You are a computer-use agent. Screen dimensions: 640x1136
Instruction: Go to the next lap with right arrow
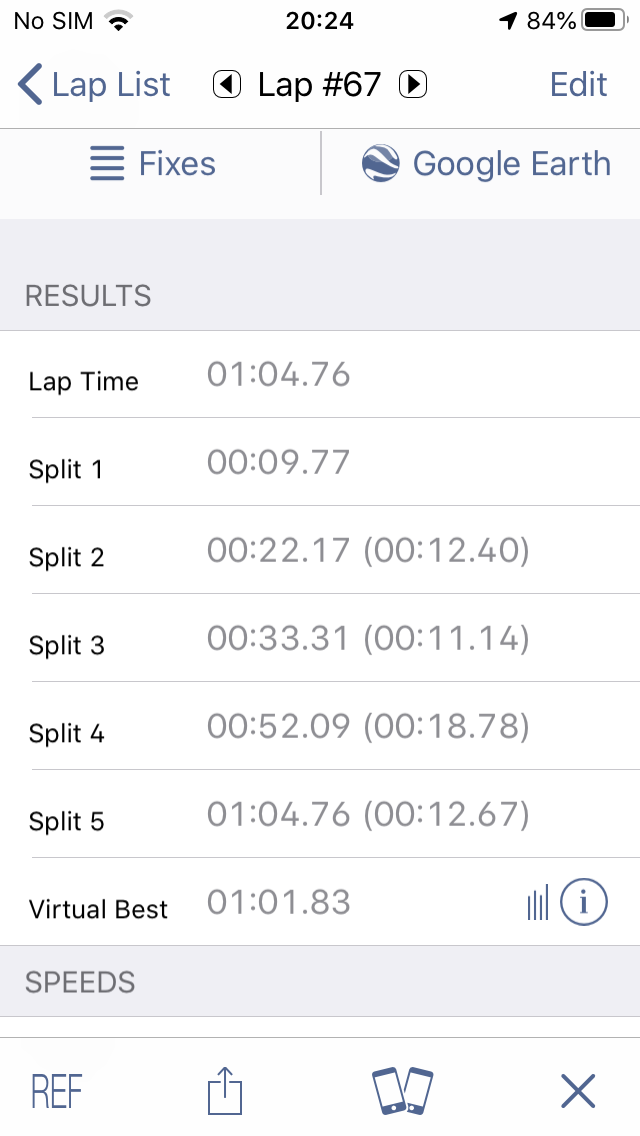413,85
